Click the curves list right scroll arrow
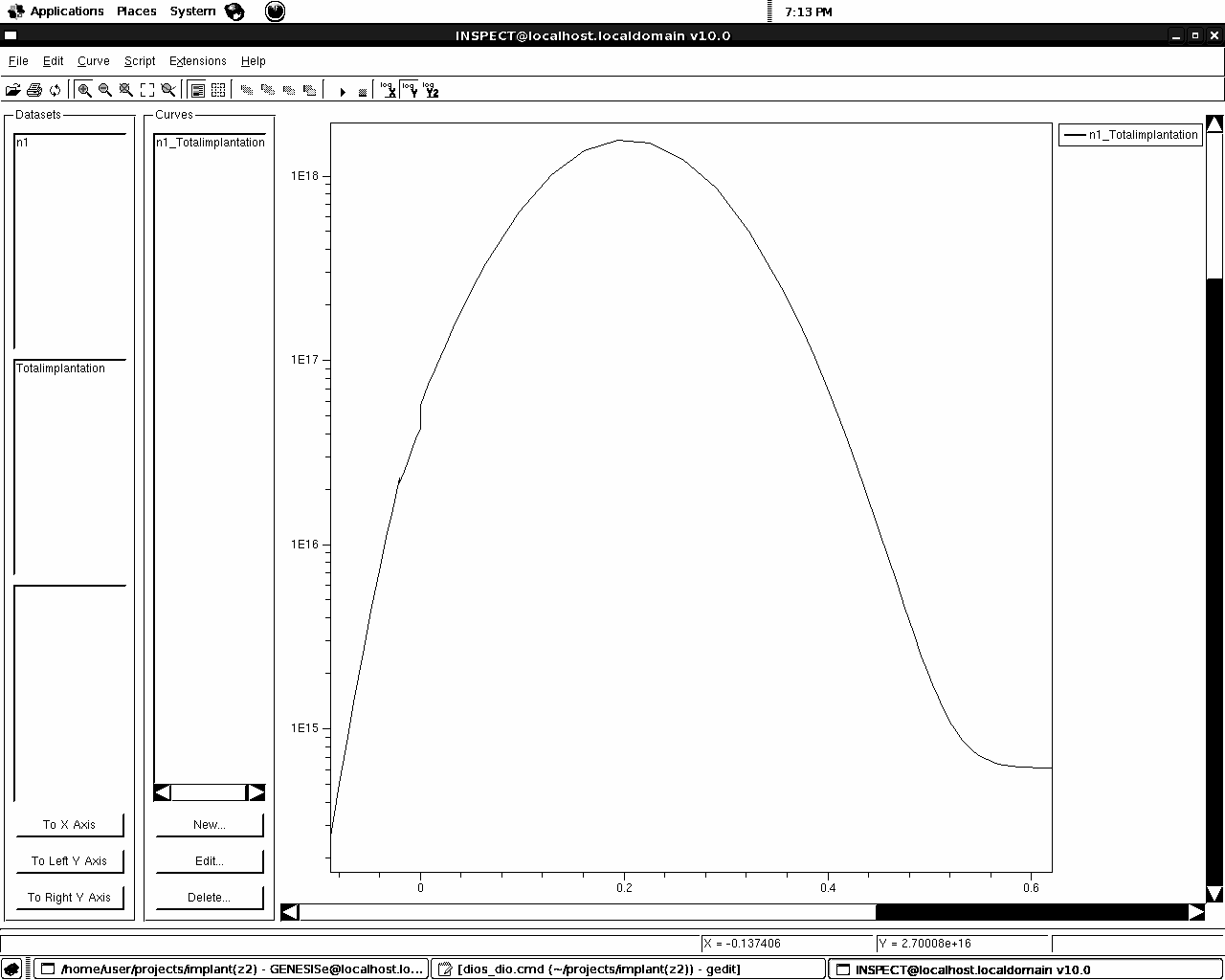Screen dimensions: 1225x980 [256, 792]
